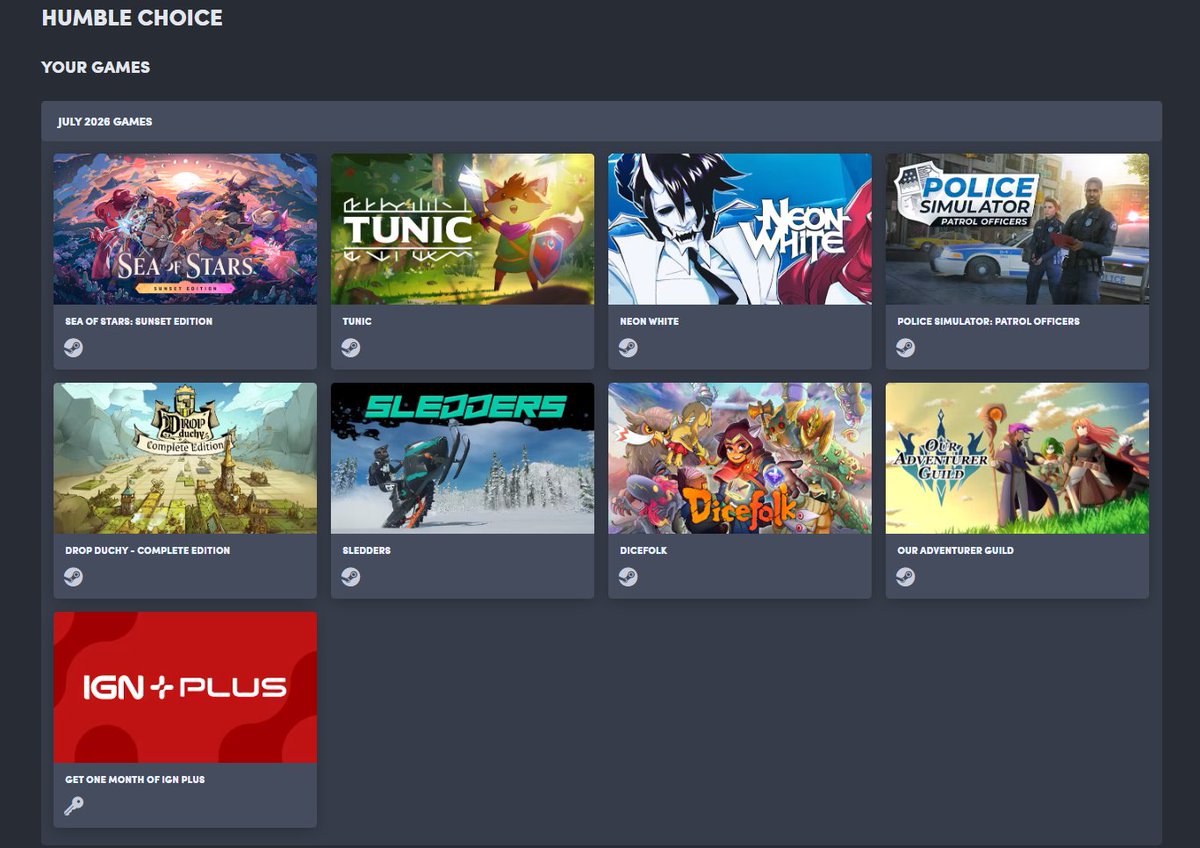Open the Sea of Stars cover art

(185, 229)
